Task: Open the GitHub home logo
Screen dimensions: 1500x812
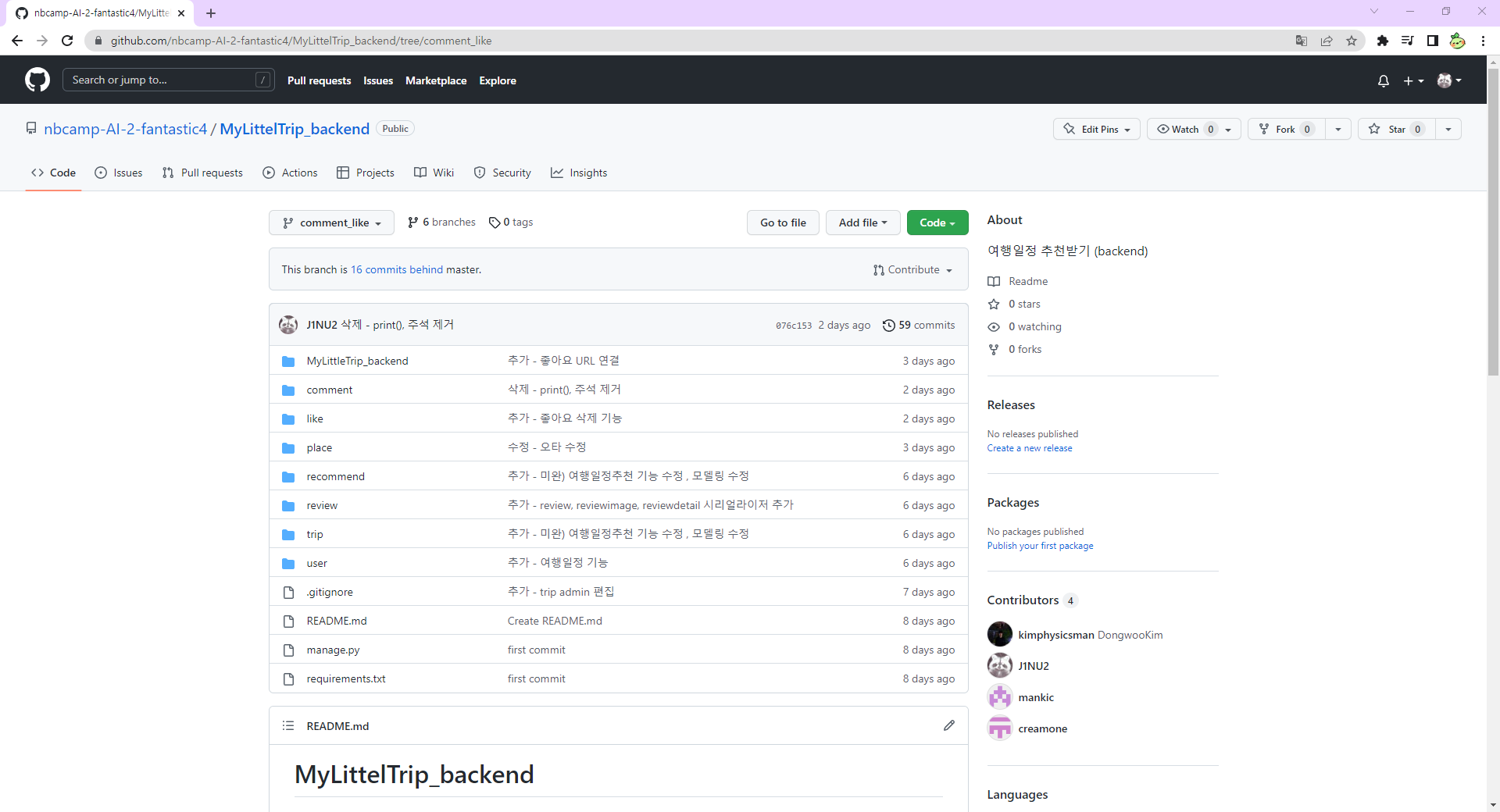Action: 37,80
